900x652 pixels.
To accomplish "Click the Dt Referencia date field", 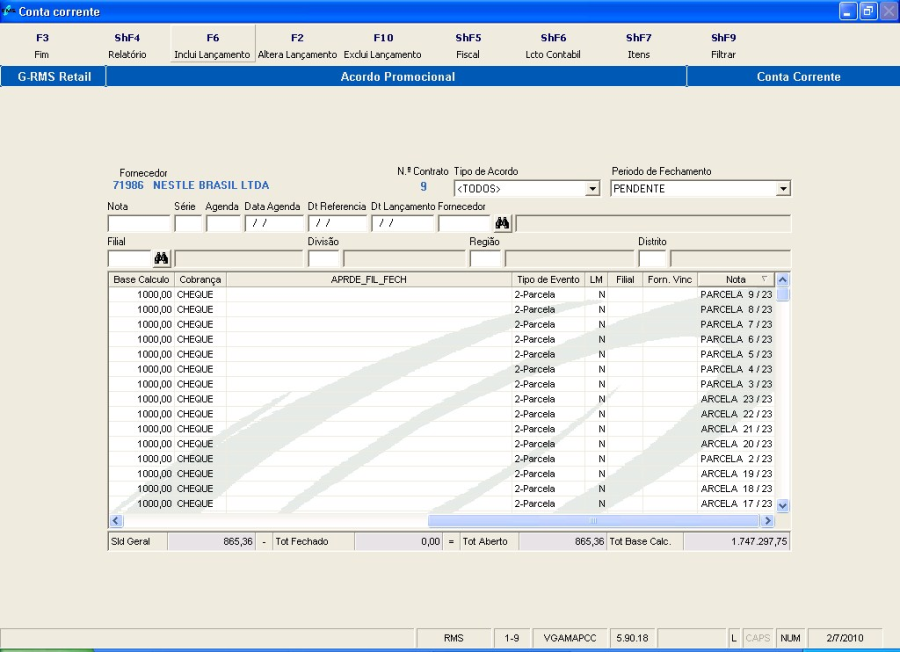I will click(338, 223).
